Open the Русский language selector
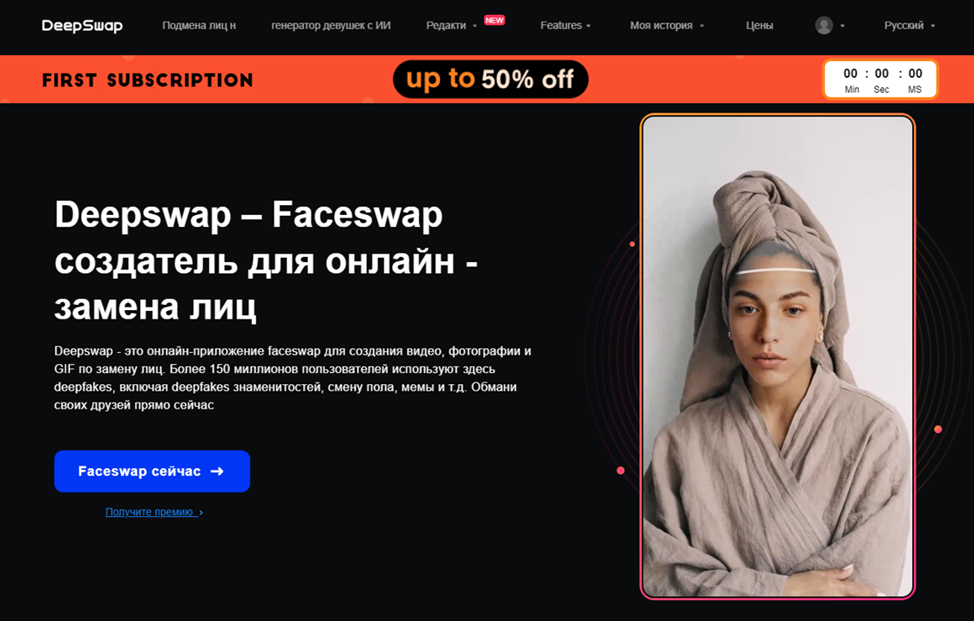 909,25
